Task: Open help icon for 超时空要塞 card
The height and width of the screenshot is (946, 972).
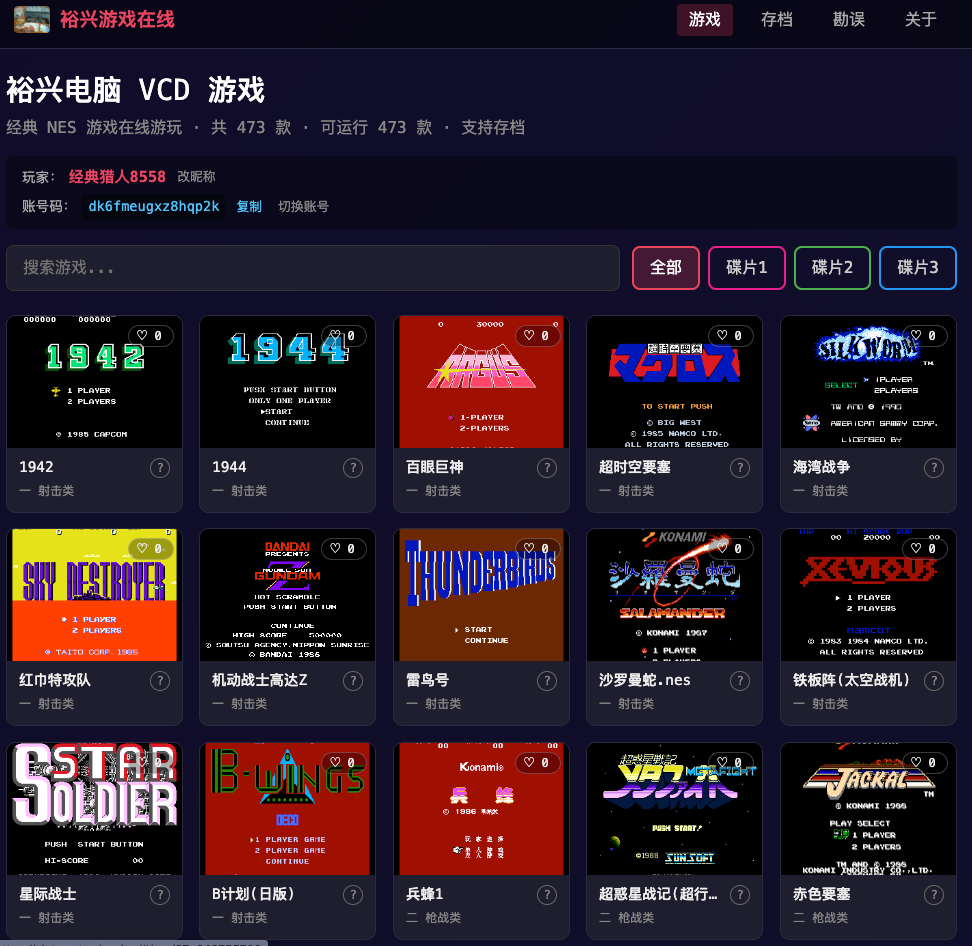Action: 740,468
